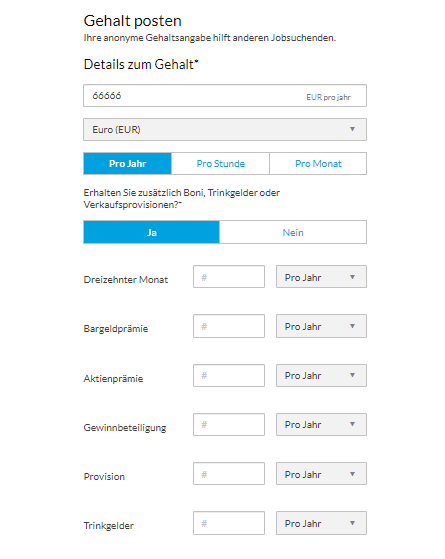Click the salary amount input field

point(225,96)
